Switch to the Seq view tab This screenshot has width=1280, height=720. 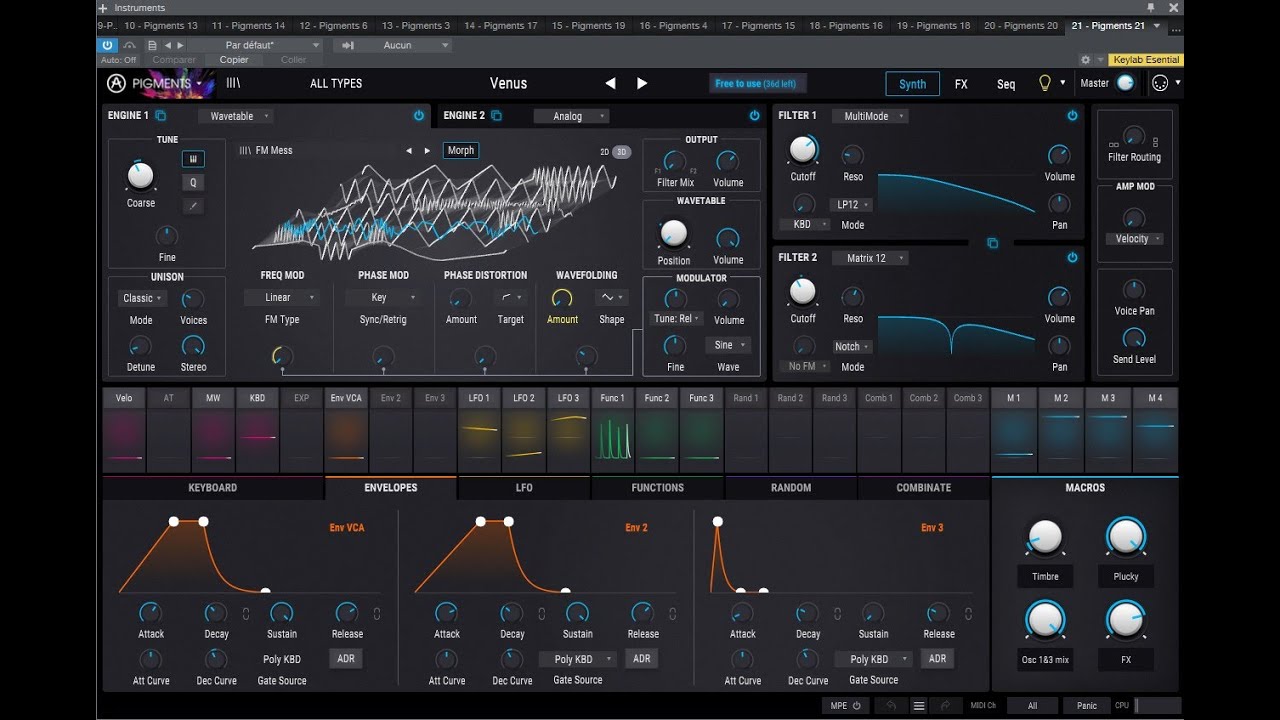(1006, 84)
